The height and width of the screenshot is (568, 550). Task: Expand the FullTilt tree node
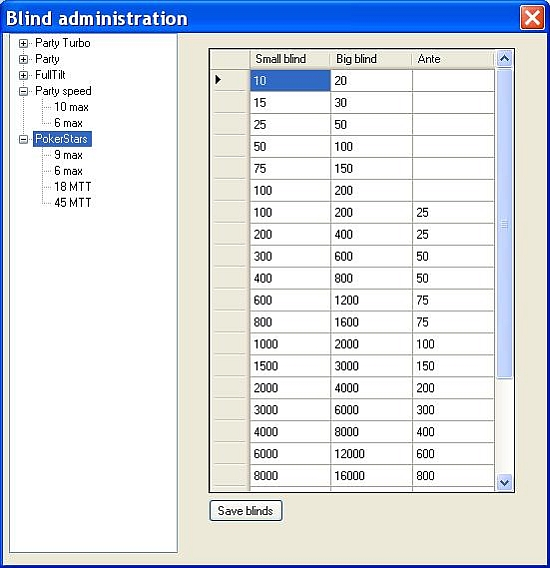[24, 75]
